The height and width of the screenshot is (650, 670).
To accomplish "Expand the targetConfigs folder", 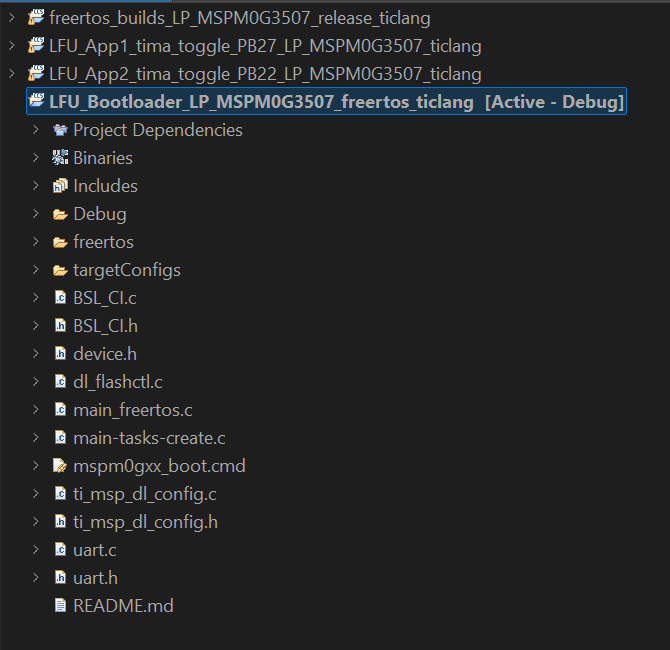I will (36, 270).
